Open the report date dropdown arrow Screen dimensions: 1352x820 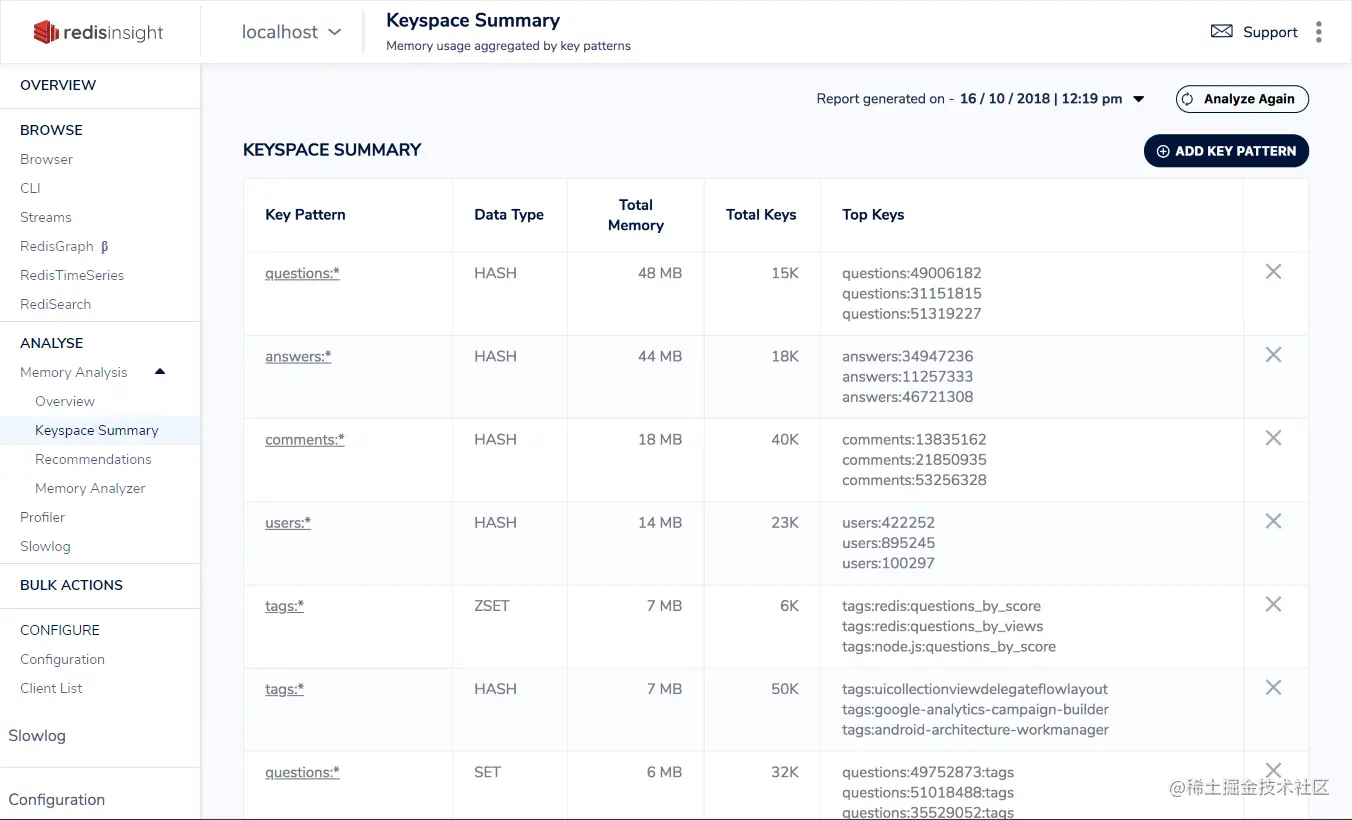click(x=1138, y=99)
